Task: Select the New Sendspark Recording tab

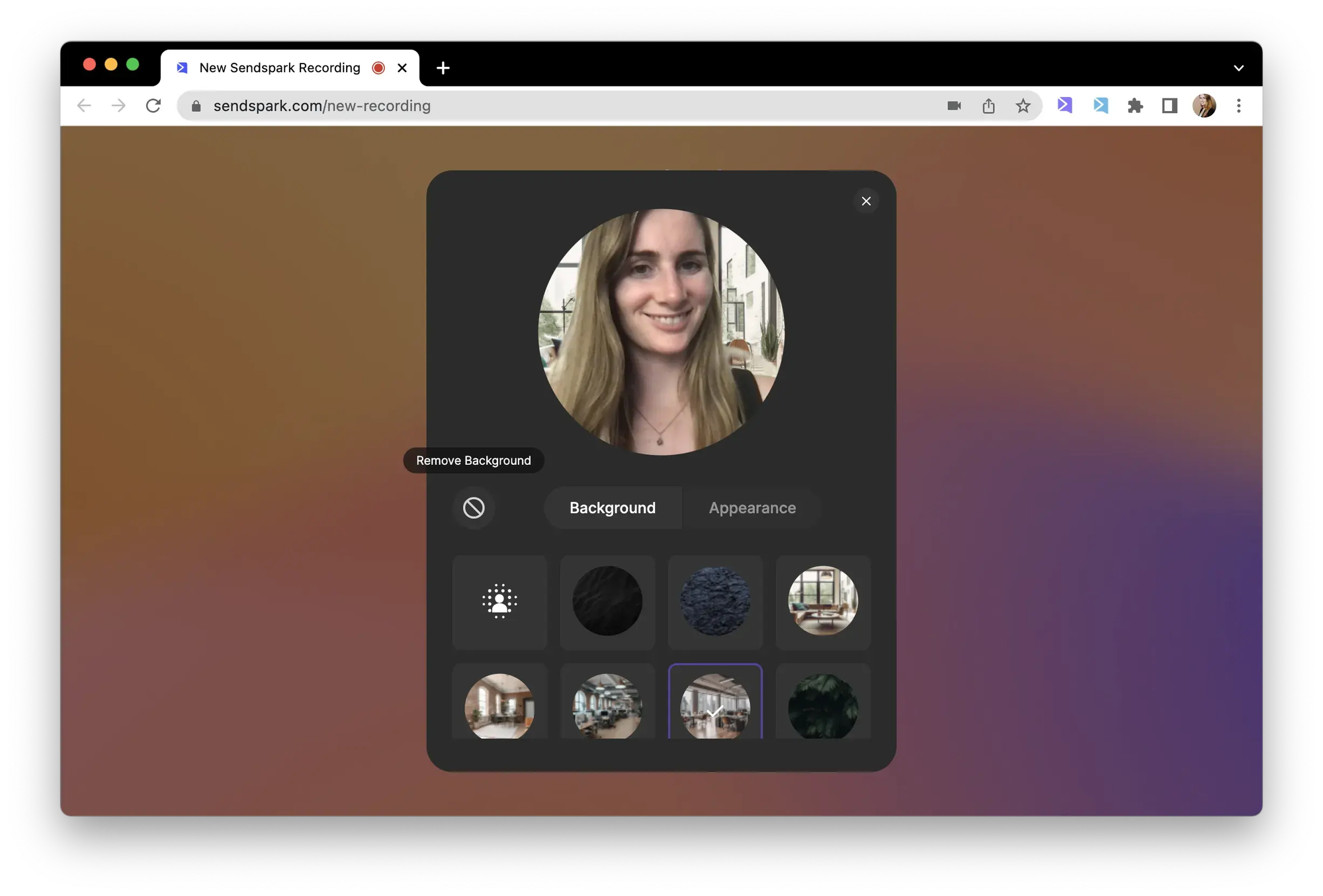Action: pos(290,67)
